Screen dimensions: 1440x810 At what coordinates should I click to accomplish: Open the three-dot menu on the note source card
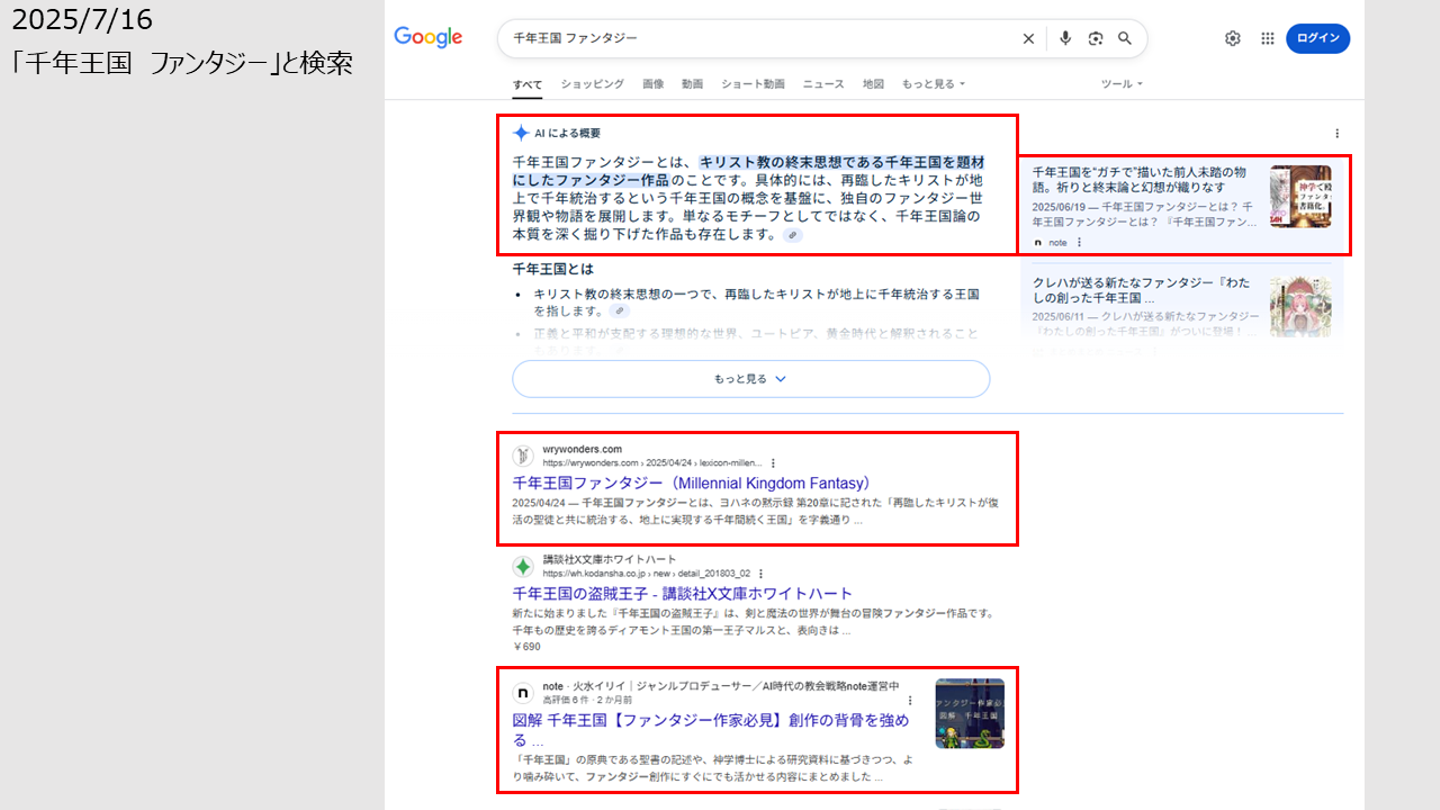[x=1079, y=242]
